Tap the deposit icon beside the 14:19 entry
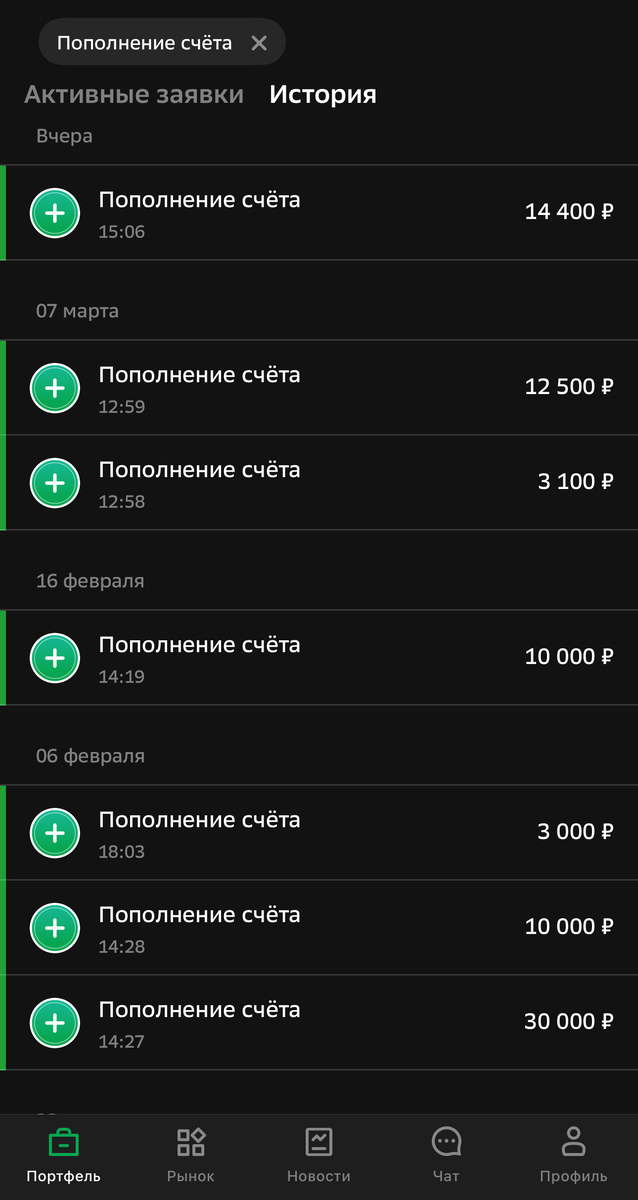 55,658
